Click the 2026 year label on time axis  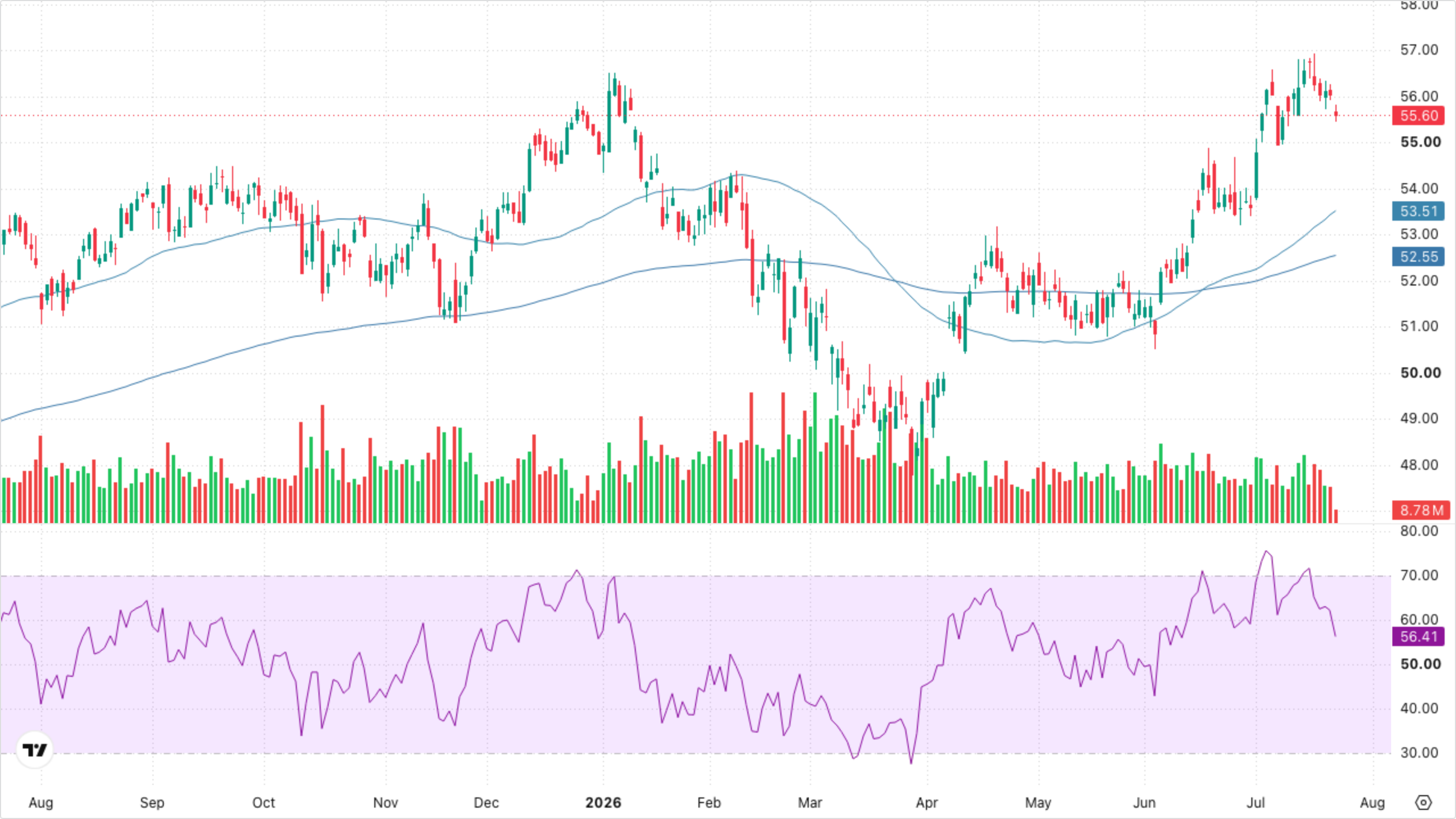click(603, 803)
